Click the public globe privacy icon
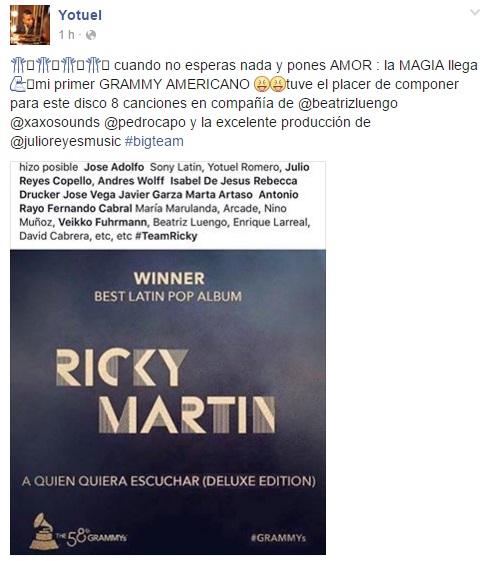 91,35
